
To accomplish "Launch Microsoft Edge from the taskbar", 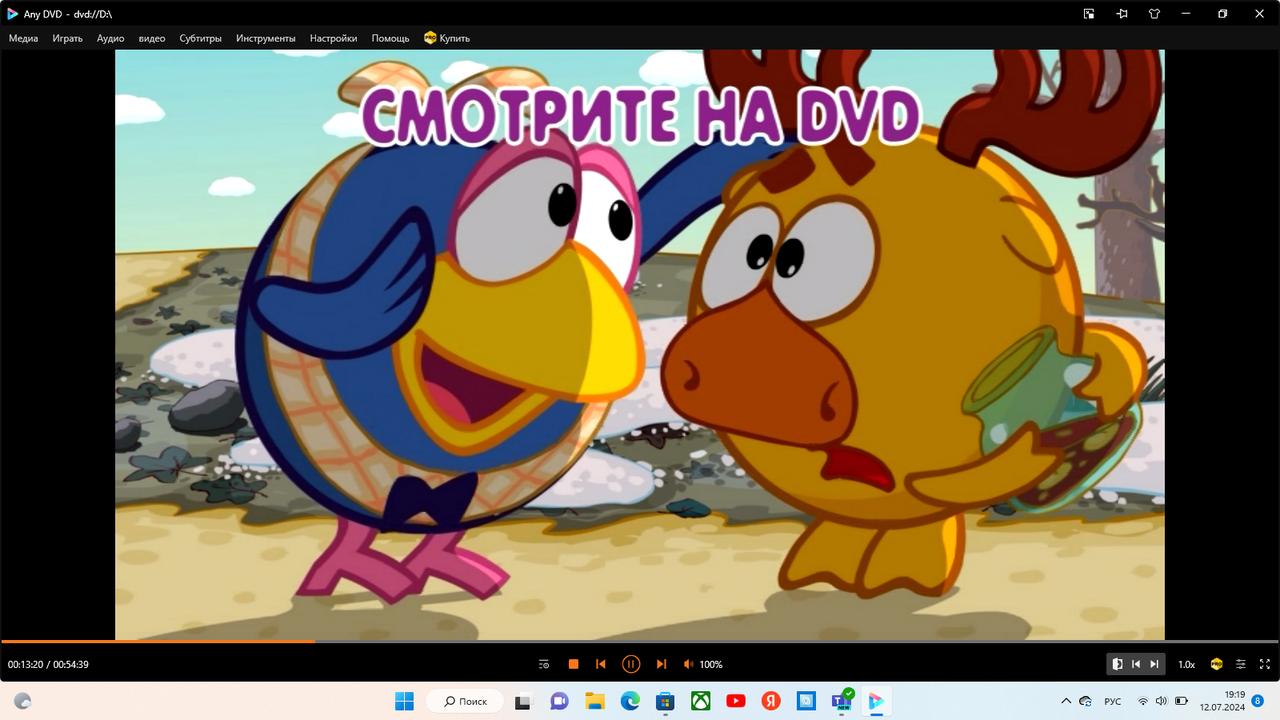I will pyautogui.click(x=630, y=701).
